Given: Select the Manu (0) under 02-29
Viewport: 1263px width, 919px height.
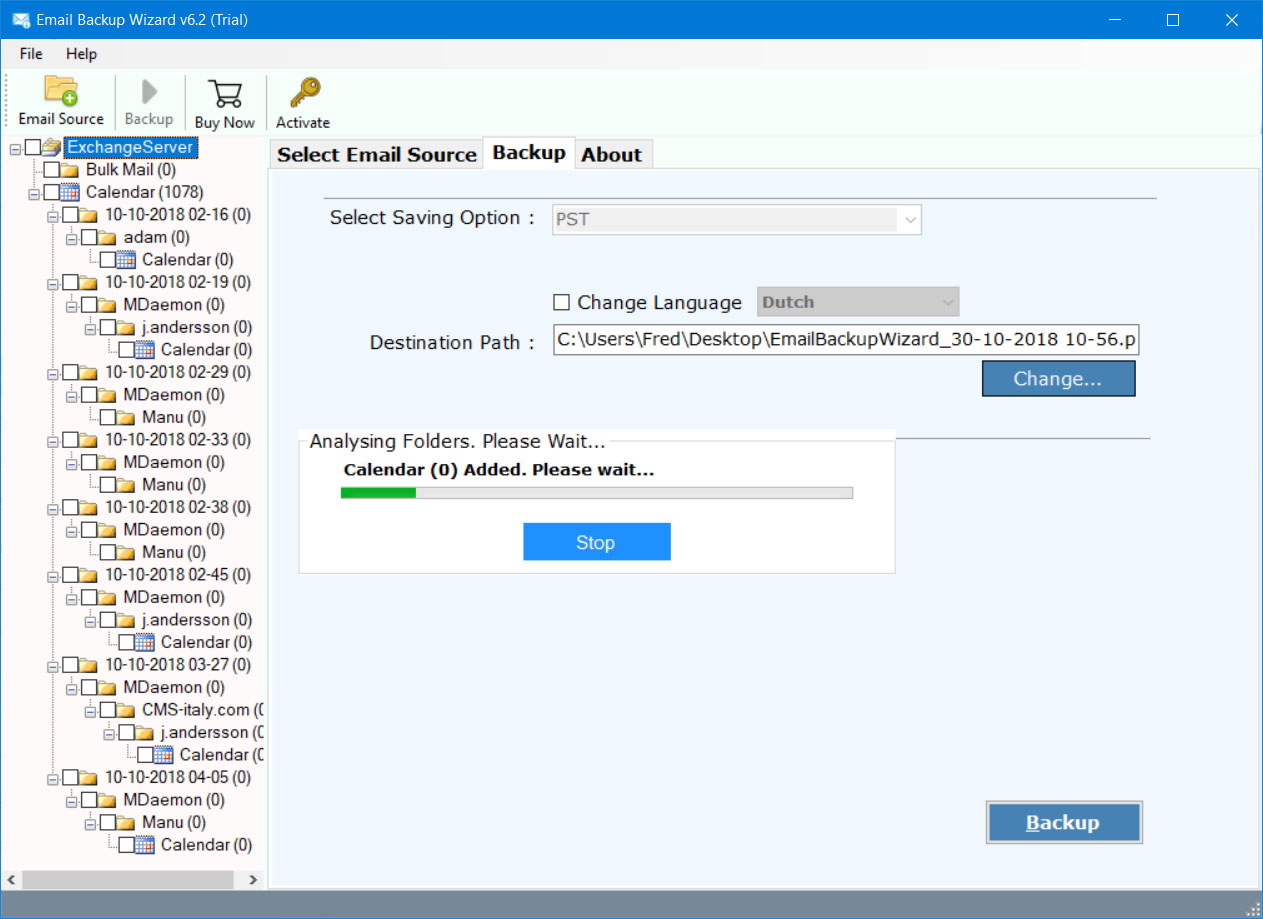Looking at the screenshot, I should click(174, 418).
